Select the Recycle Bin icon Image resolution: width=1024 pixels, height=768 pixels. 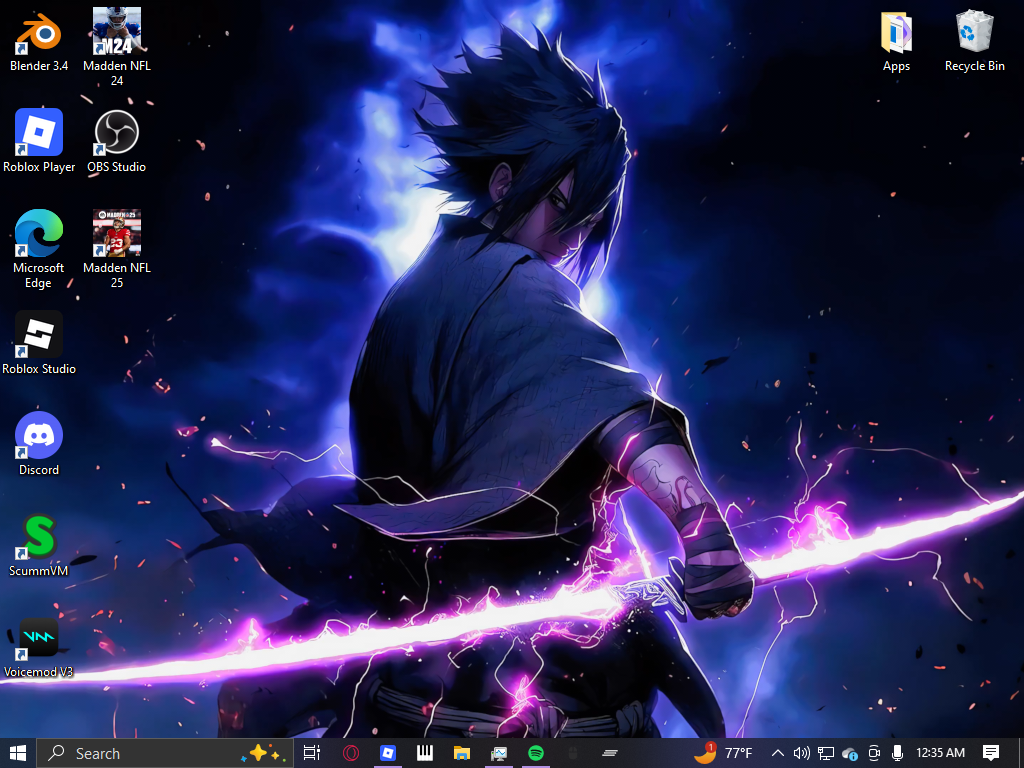tap(974, 40)
